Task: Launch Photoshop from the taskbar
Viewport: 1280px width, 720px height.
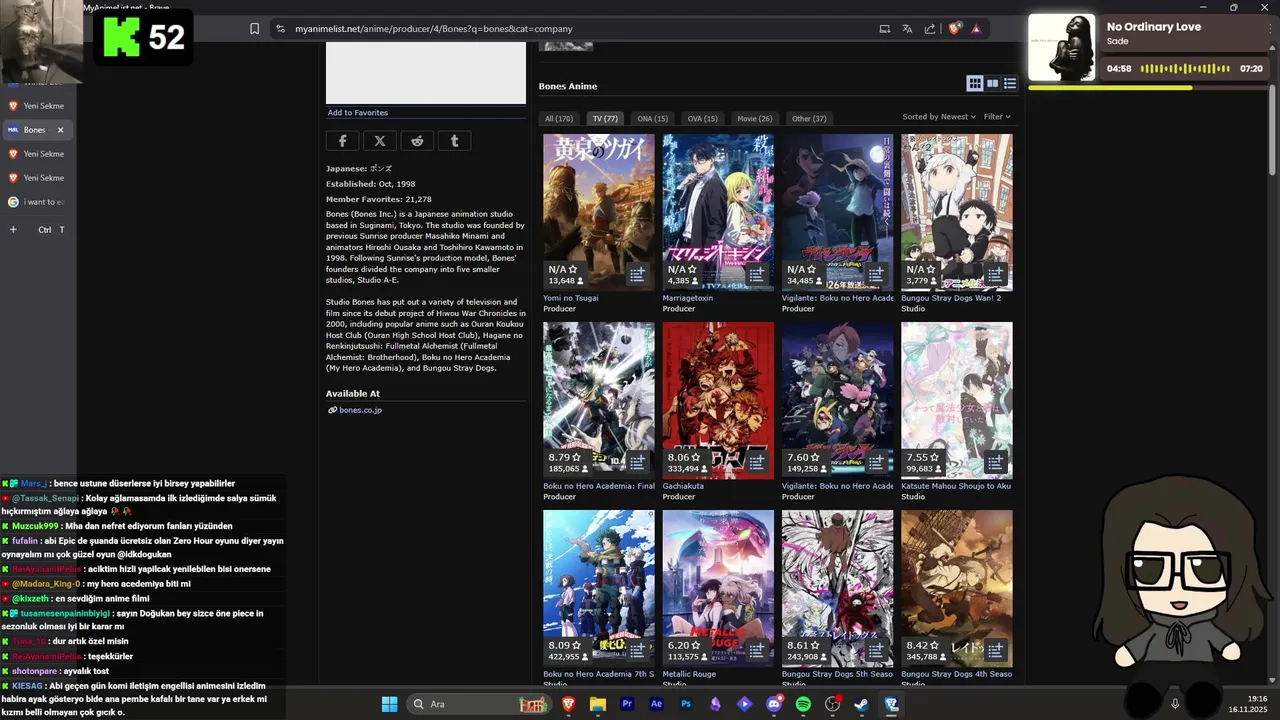Action: pyautogui.click(x=686, y=704)
